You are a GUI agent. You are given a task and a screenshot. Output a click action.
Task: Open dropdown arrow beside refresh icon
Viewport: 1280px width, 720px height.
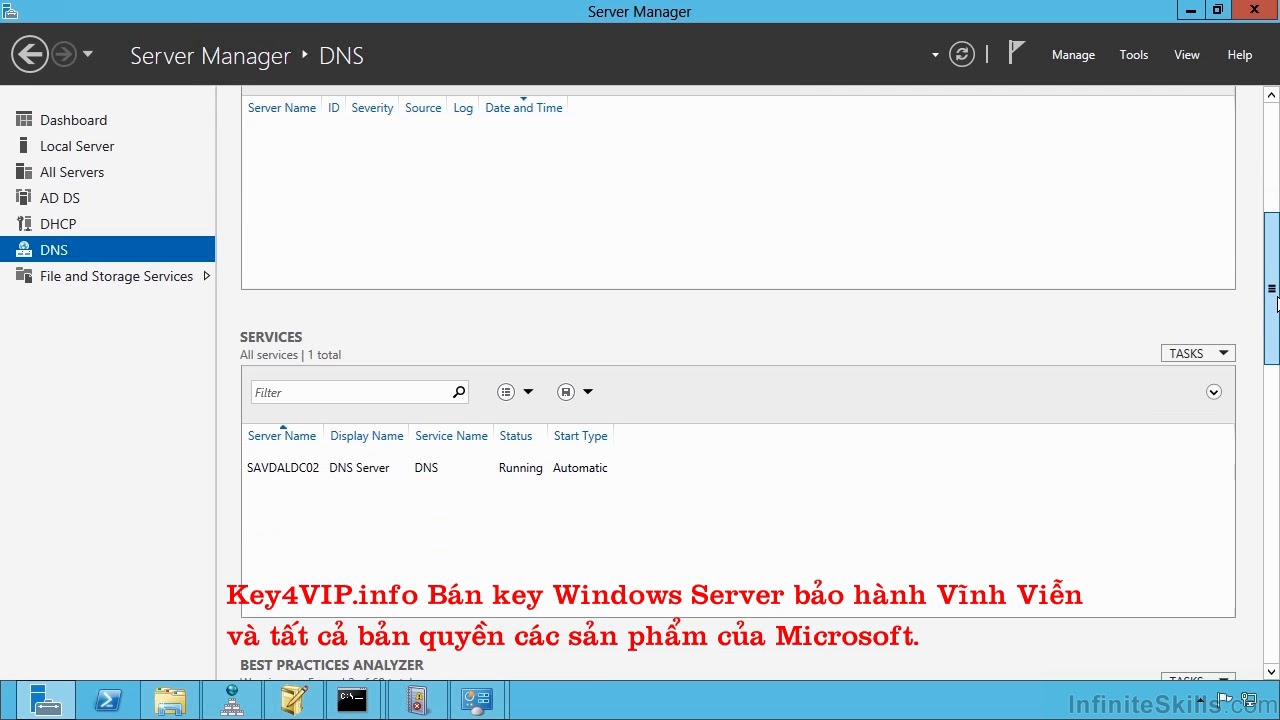[x=935, y=55]
